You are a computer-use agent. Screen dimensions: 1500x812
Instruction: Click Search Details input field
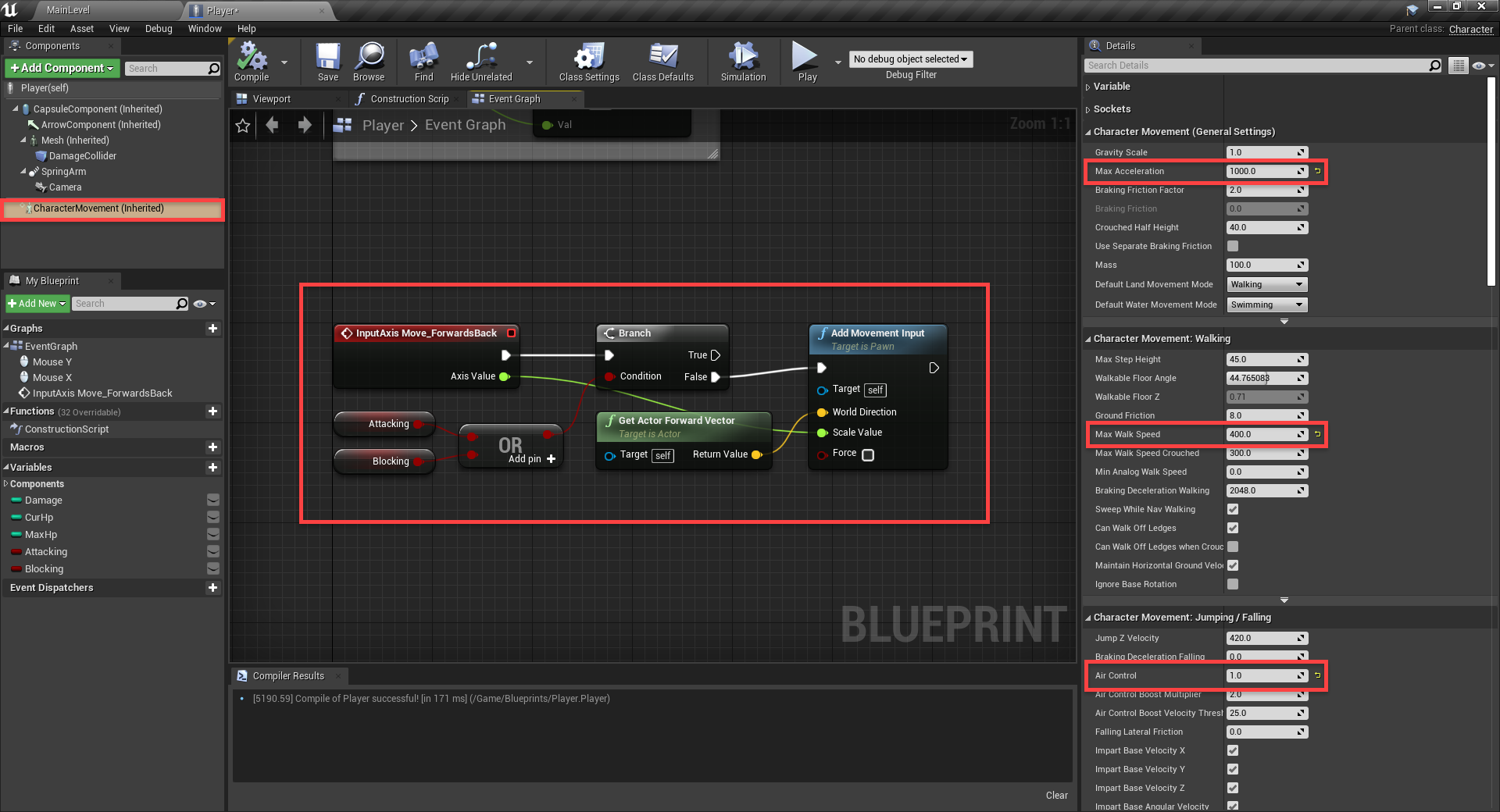point(1256,66)
